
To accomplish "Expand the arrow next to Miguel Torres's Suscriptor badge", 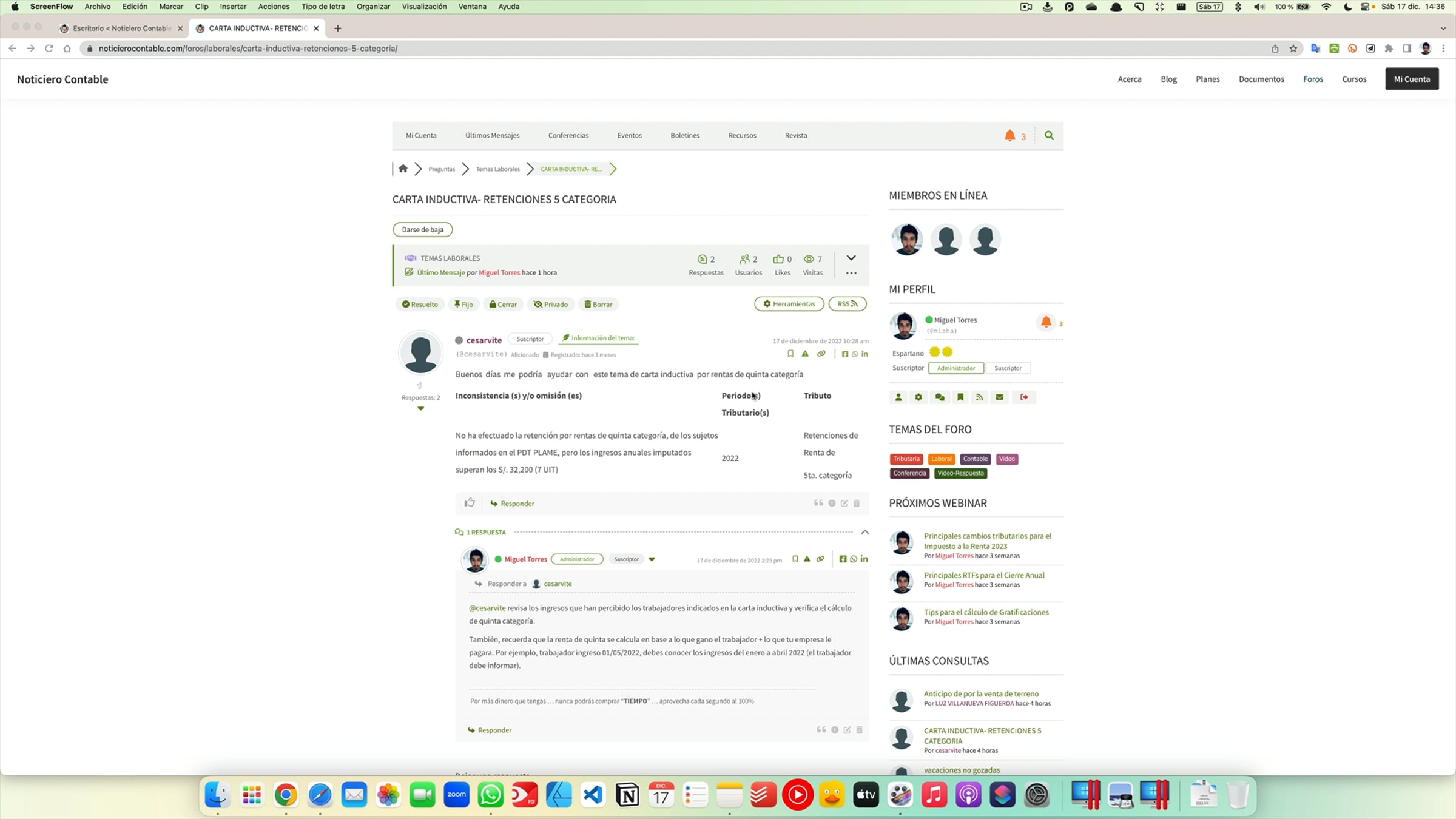I will 652,559.
